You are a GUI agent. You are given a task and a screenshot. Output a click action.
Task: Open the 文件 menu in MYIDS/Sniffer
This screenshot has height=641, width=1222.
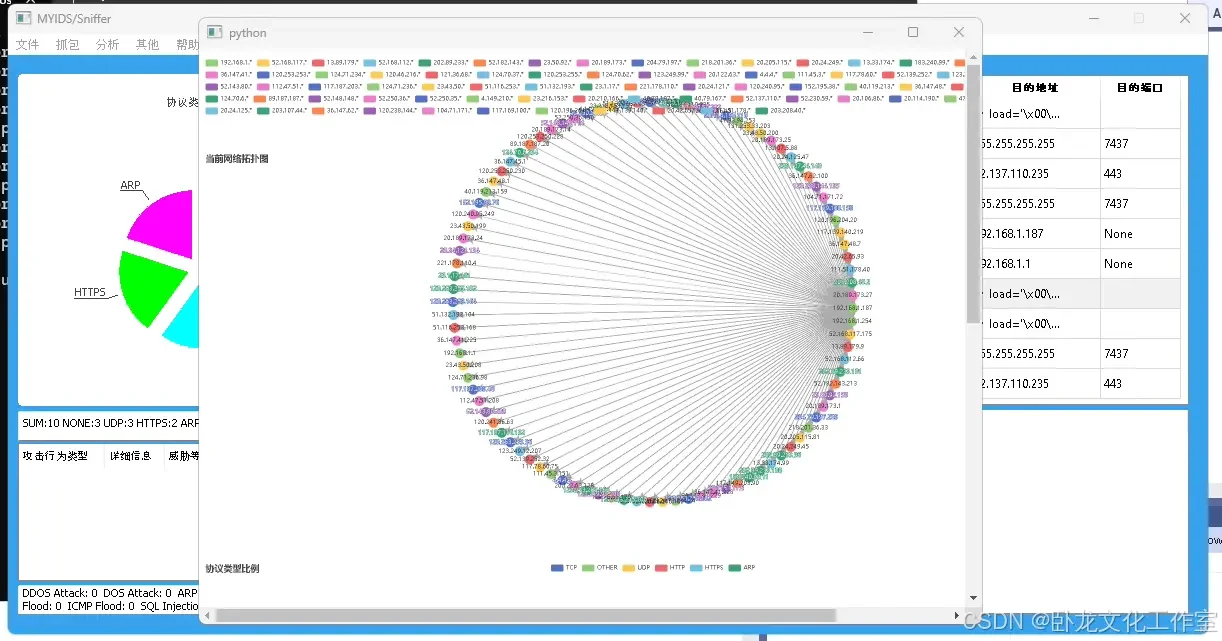(27, 45)
